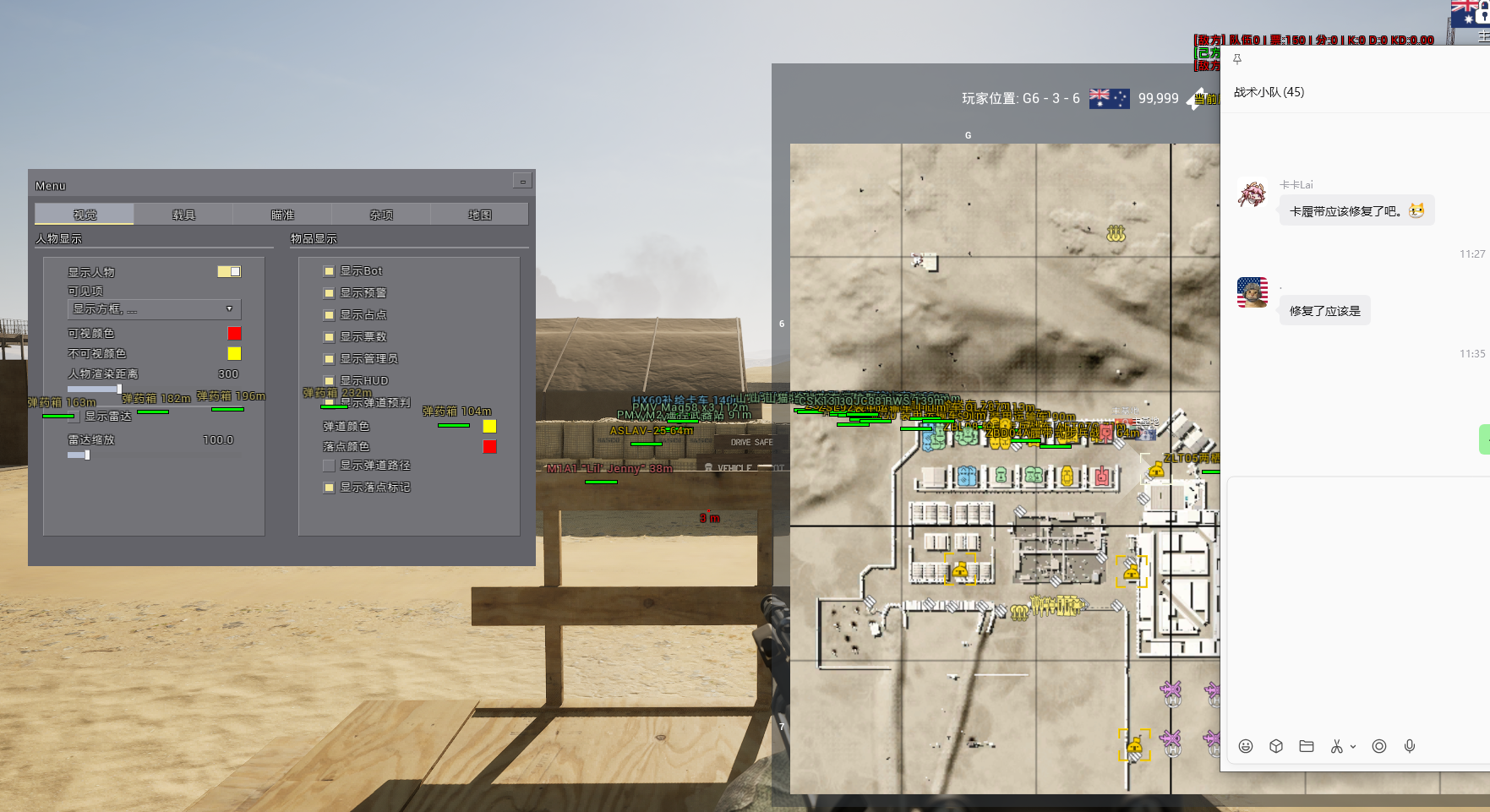
Task: Toggle the 显示预警 checkbox
Action: [329, 293]
